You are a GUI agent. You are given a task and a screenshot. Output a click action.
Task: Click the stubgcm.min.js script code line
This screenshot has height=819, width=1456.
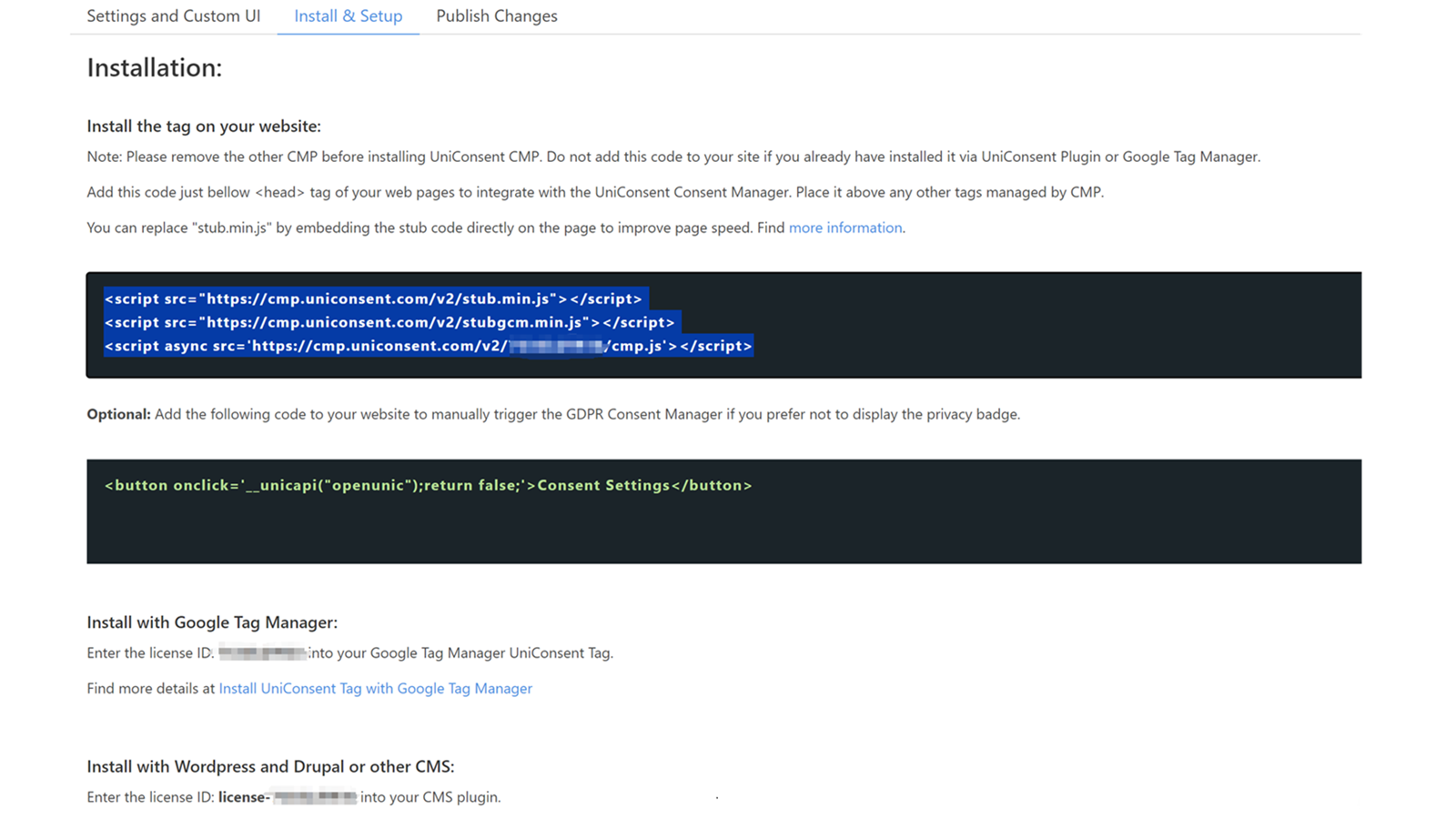point(389,322)
